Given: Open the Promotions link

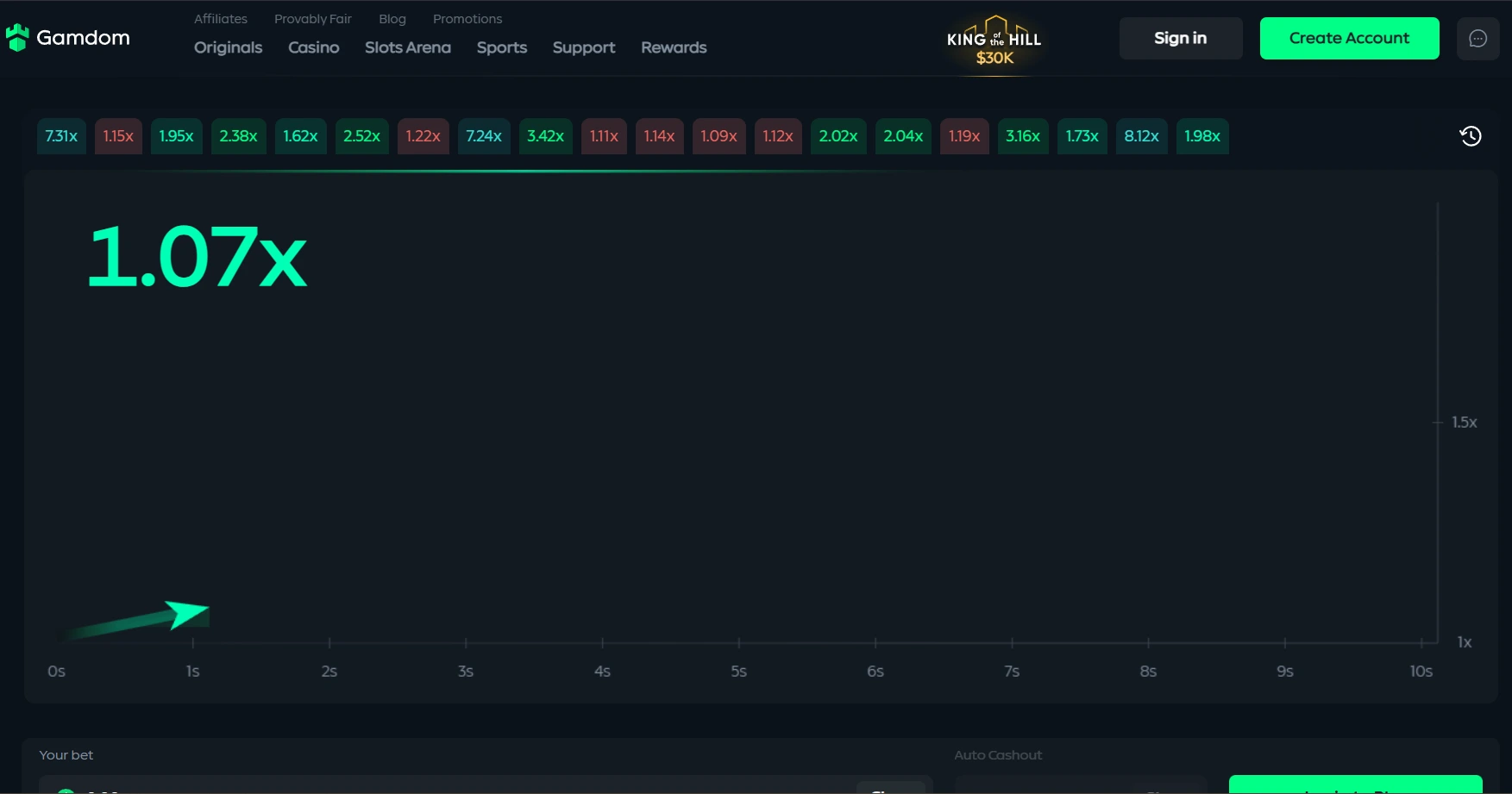Looking at the screenshot, I should [x=467, y=19].
